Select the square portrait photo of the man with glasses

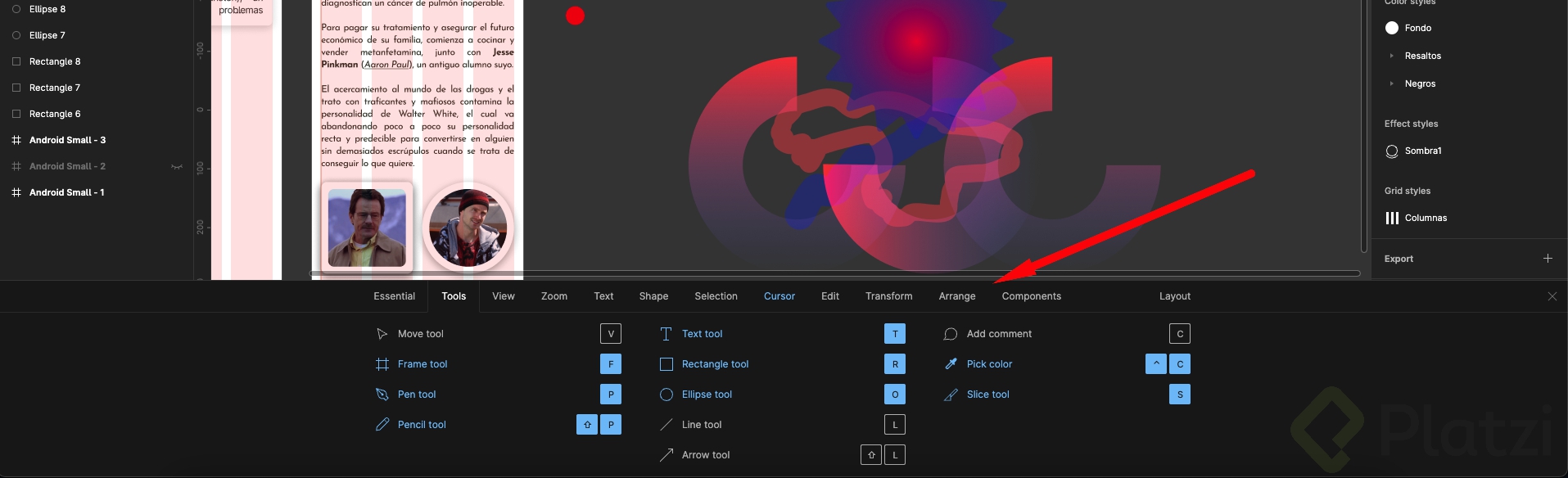point(367,228)
